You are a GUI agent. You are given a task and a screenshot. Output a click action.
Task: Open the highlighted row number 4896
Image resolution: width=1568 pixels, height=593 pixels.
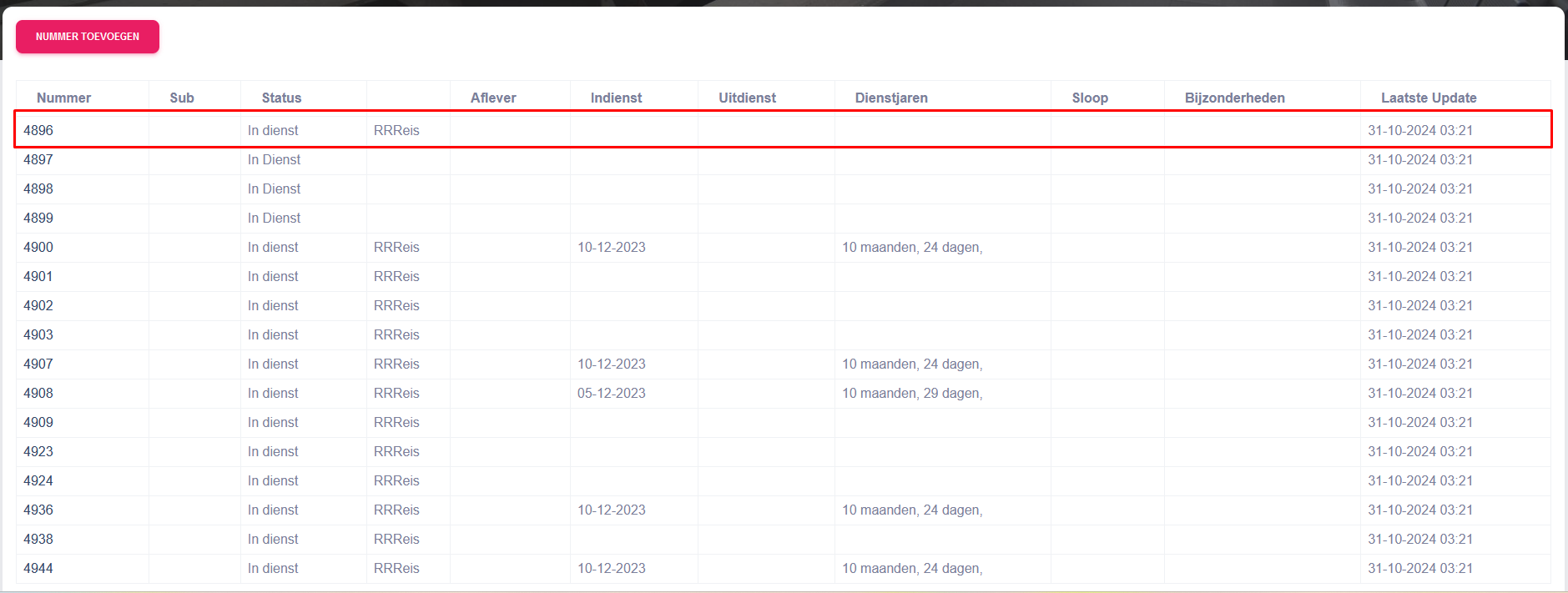(x=38, y=130)
